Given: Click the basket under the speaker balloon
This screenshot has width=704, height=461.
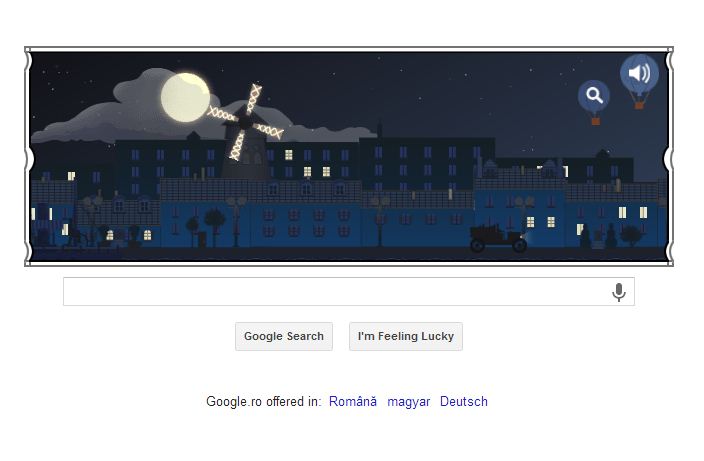Looking at the screenshot, I should point(639,105).
